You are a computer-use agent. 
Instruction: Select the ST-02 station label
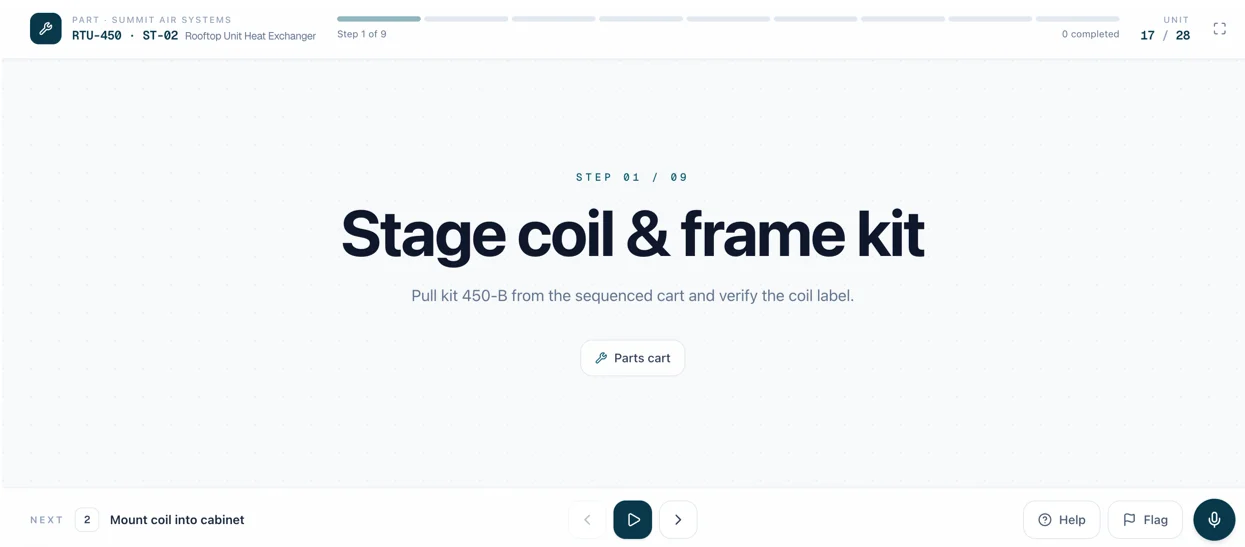point(160,36)
